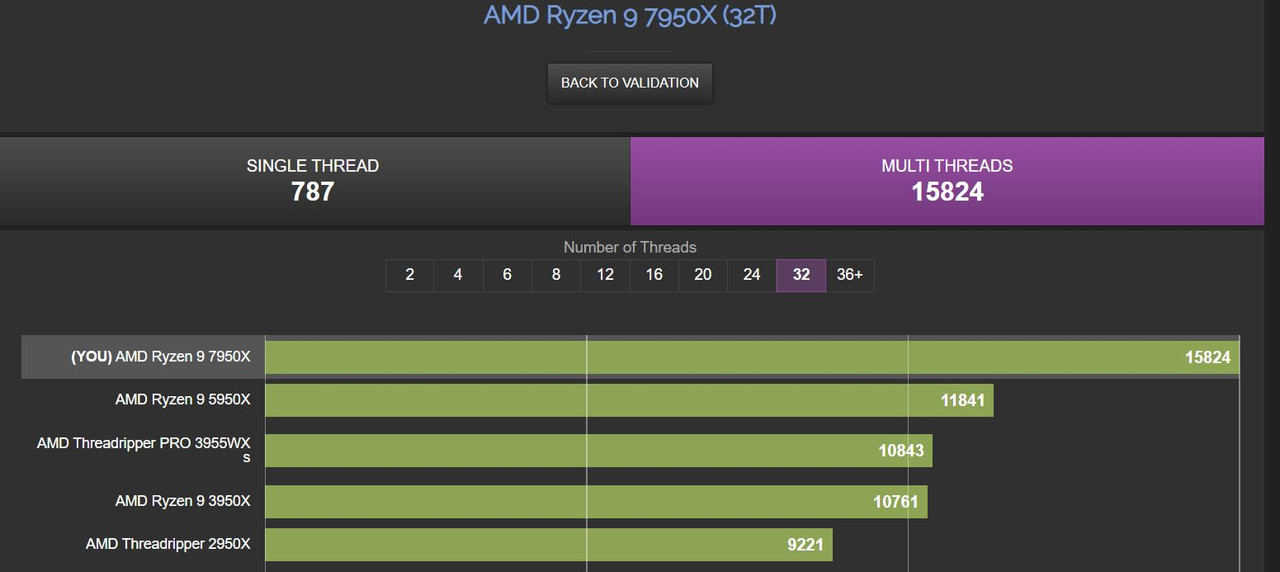Screen dimensions: 1280x572
Task: Click the Number of Threads heading
Action: 630,247
